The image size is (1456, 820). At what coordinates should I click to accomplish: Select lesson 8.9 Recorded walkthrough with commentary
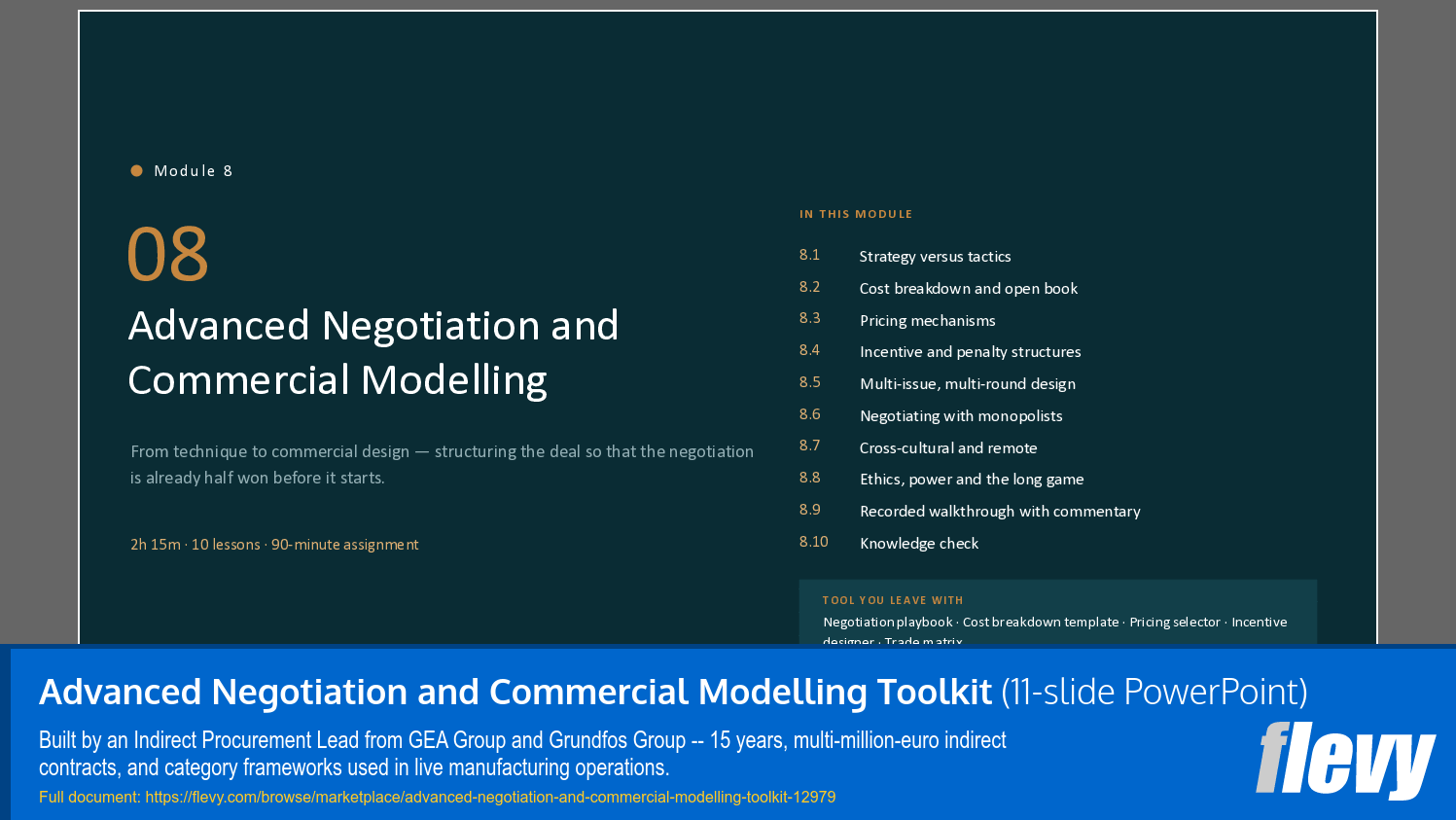tap(970, 512)
